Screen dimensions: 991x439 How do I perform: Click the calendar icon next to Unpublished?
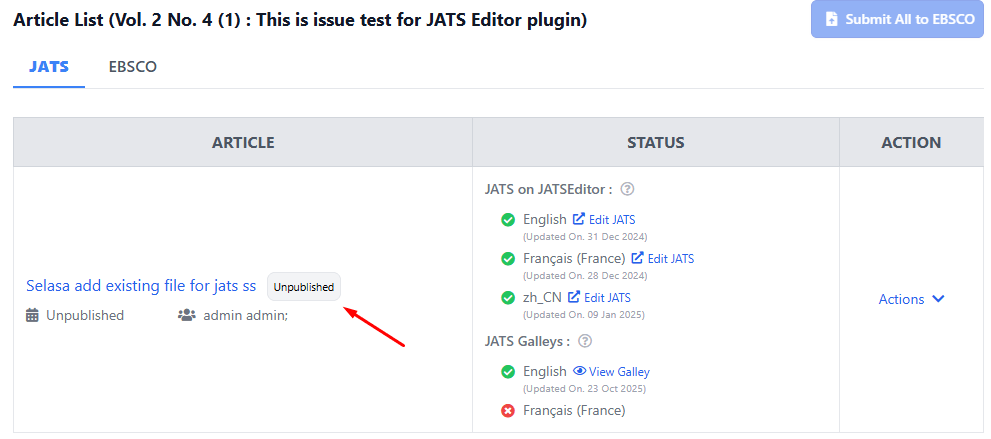click(x=33, y=315)
